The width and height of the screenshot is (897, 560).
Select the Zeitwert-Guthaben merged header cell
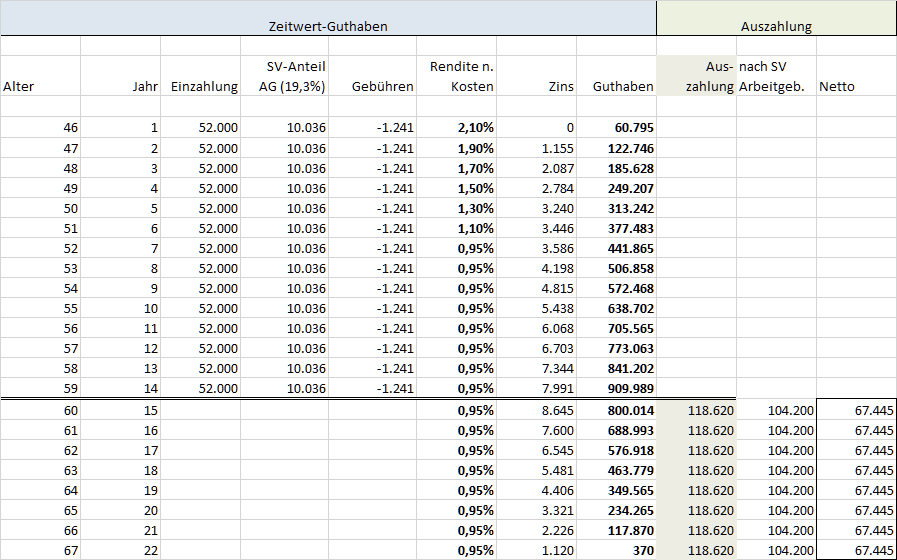coord(328,26)
